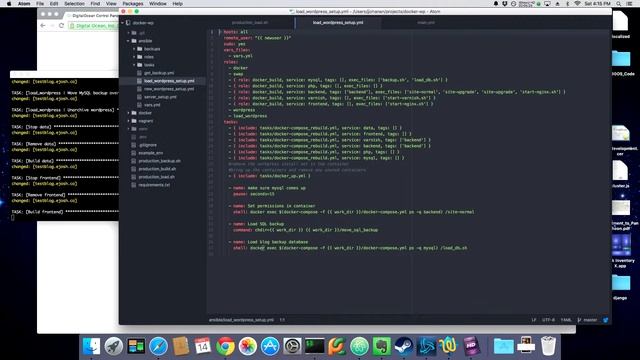Viewport: 640px width, 360px height.
Task: Click Terminal window with TASK output
Action: (64, 147)
